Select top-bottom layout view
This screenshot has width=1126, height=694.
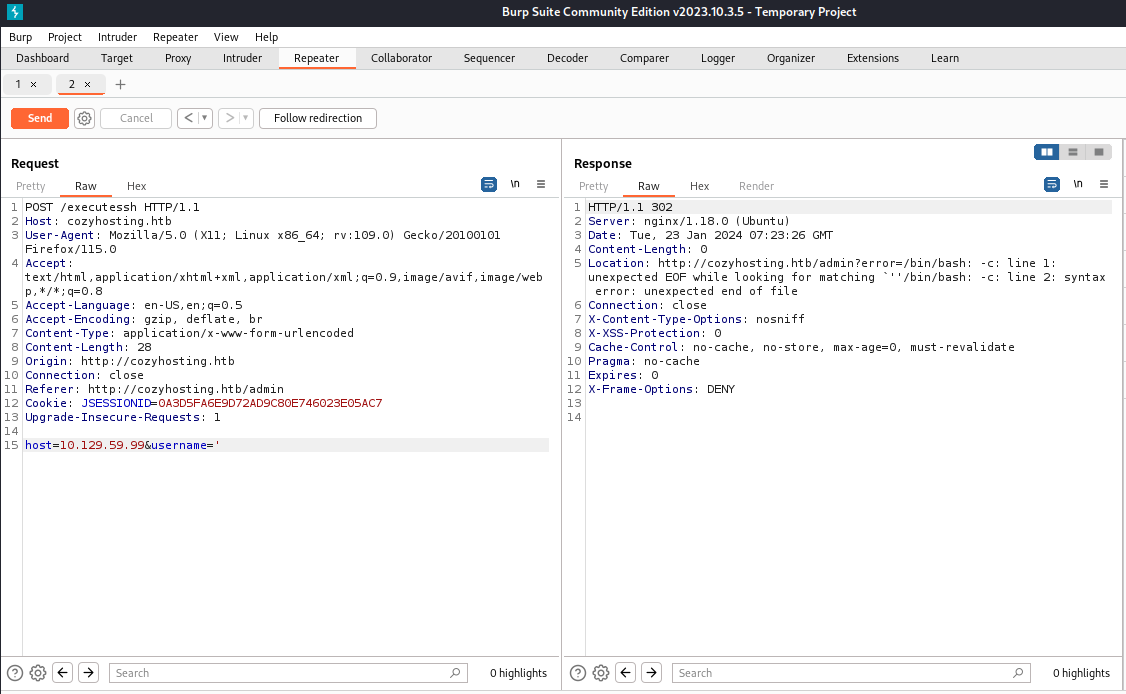1073,152
